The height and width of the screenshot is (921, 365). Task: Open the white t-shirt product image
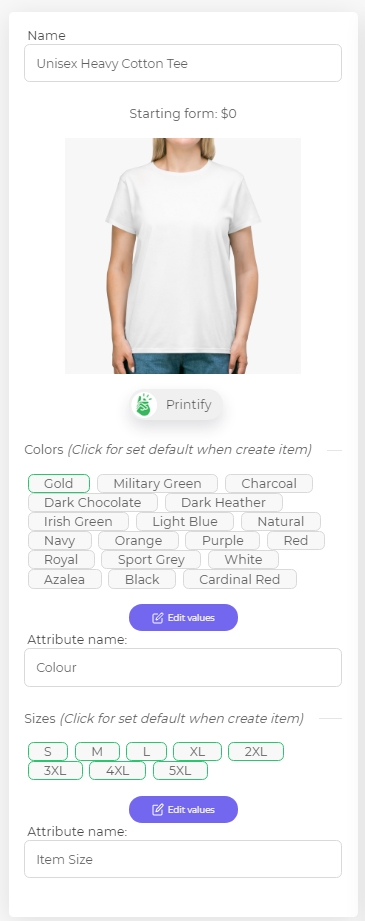183,256
